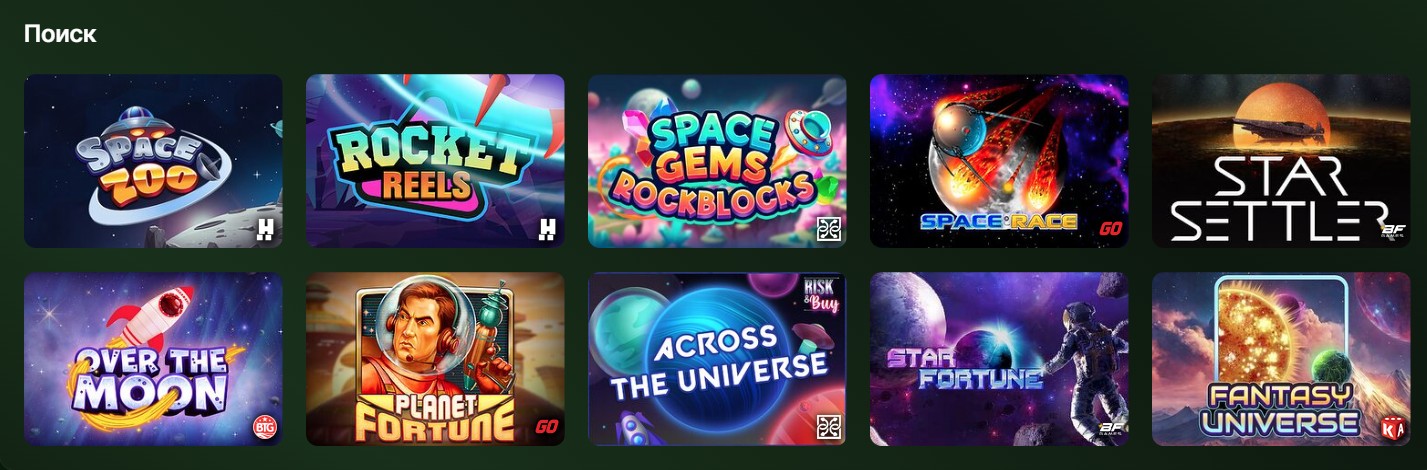Launch the Over the Moon game
The image size is (1427, 470).
[153, 359]
